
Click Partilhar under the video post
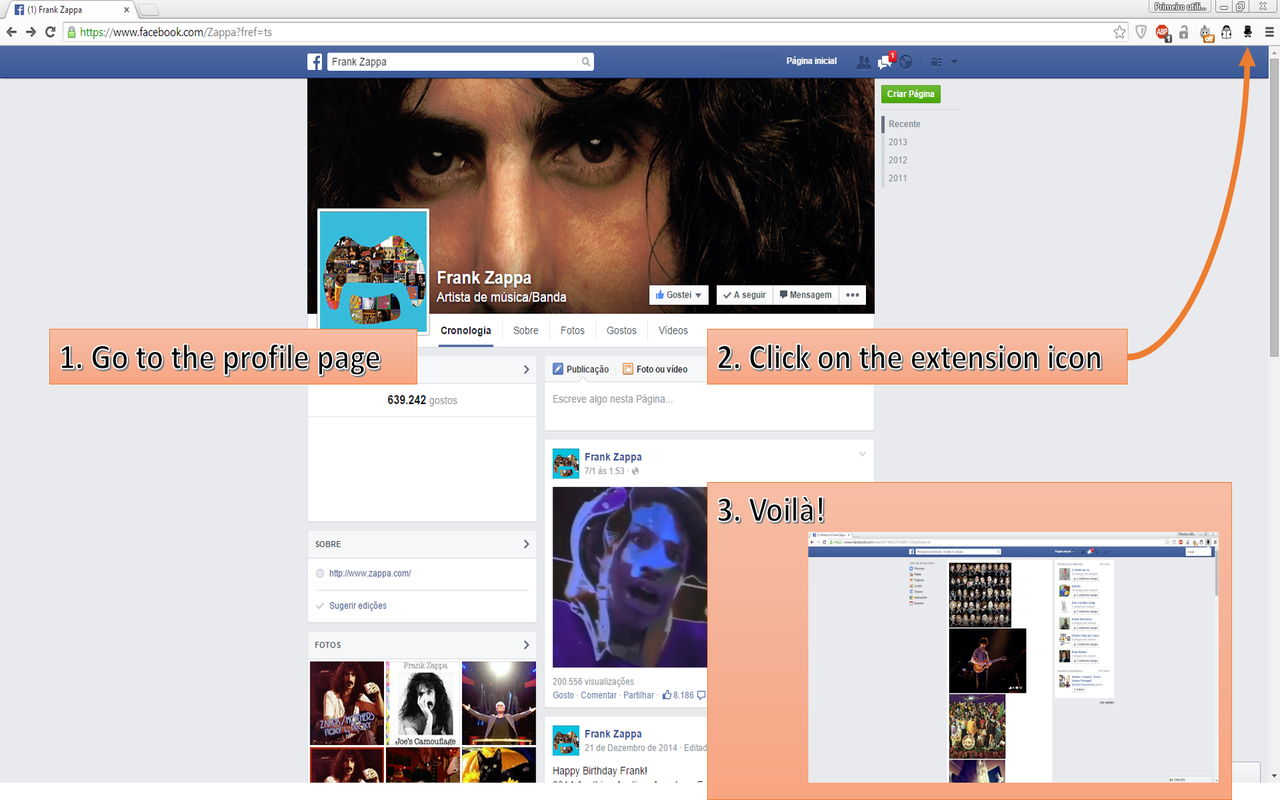tap(638, 695)
